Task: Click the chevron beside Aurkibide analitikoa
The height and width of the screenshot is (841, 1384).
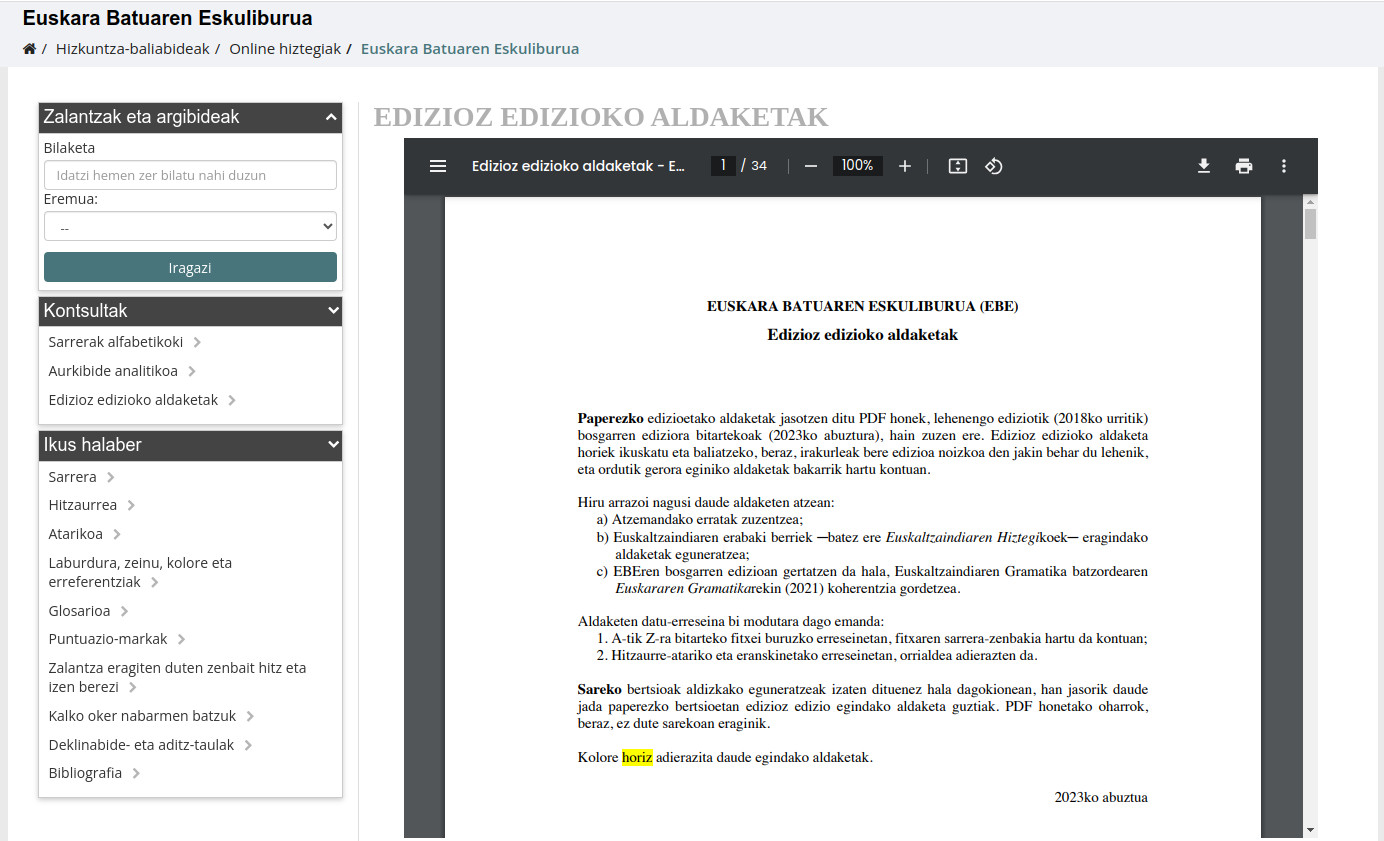Action: (x=192, y=372)
